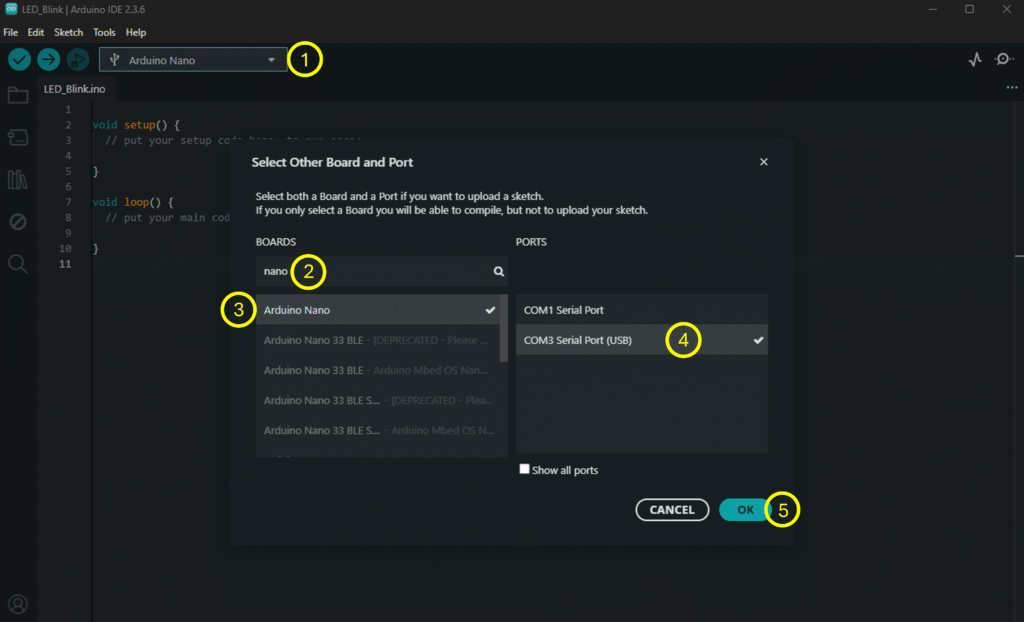The image size is (1024, 622).
Task: Click the Verify sketch checkmark icon
Action: tap(19, 60)
